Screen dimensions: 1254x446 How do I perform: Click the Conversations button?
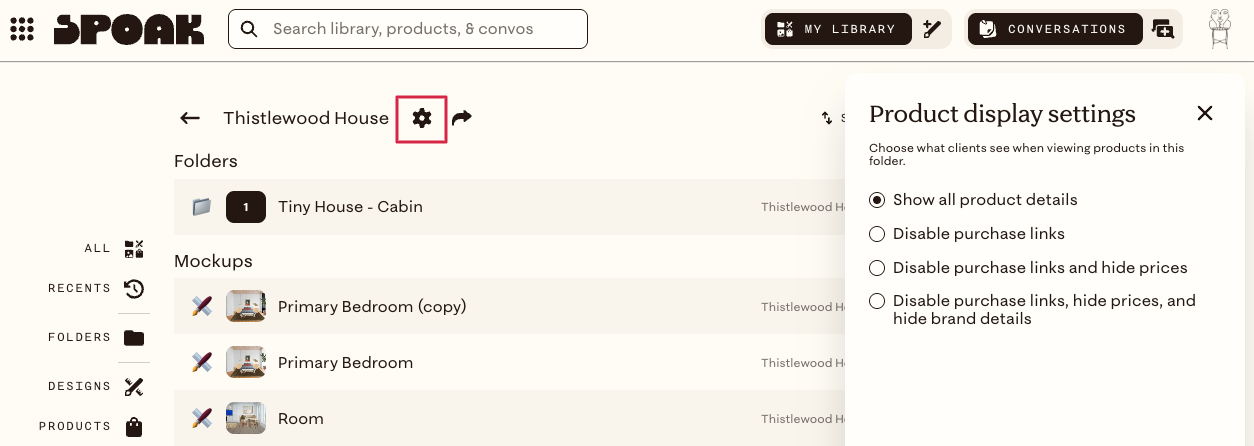1055,29
